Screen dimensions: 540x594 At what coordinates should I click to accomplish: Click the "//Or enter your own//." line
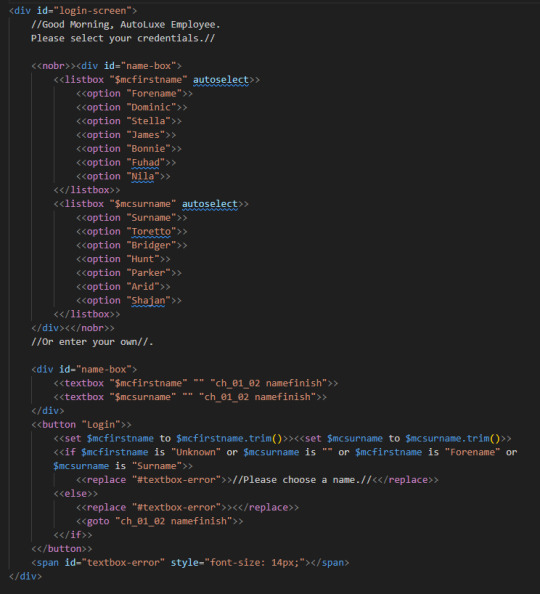[x=92, y=342]
